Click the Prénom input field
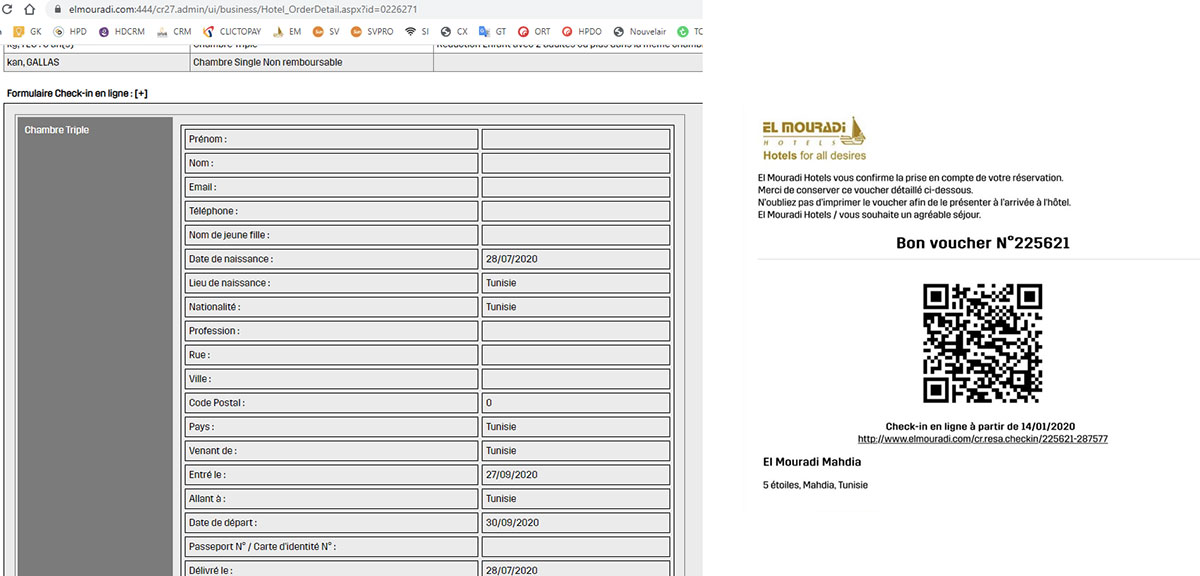The width and height of the screenshot is (1200, 576). (x=575, y=139)
